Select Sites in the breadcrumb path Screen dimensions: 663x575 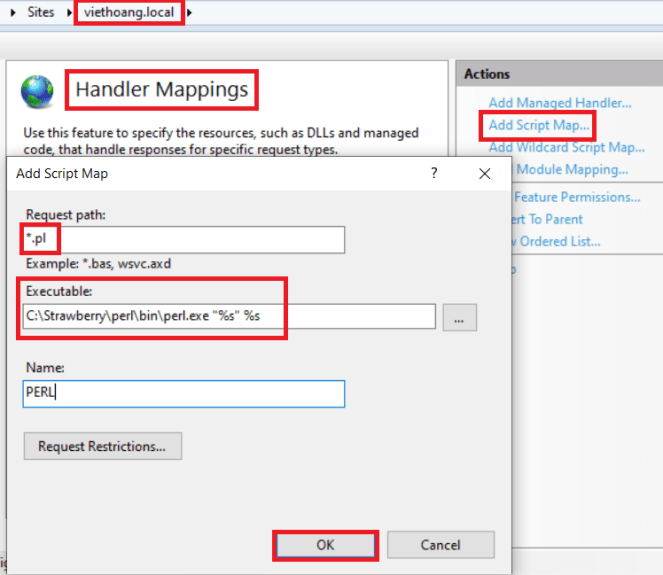coord(41,13)
